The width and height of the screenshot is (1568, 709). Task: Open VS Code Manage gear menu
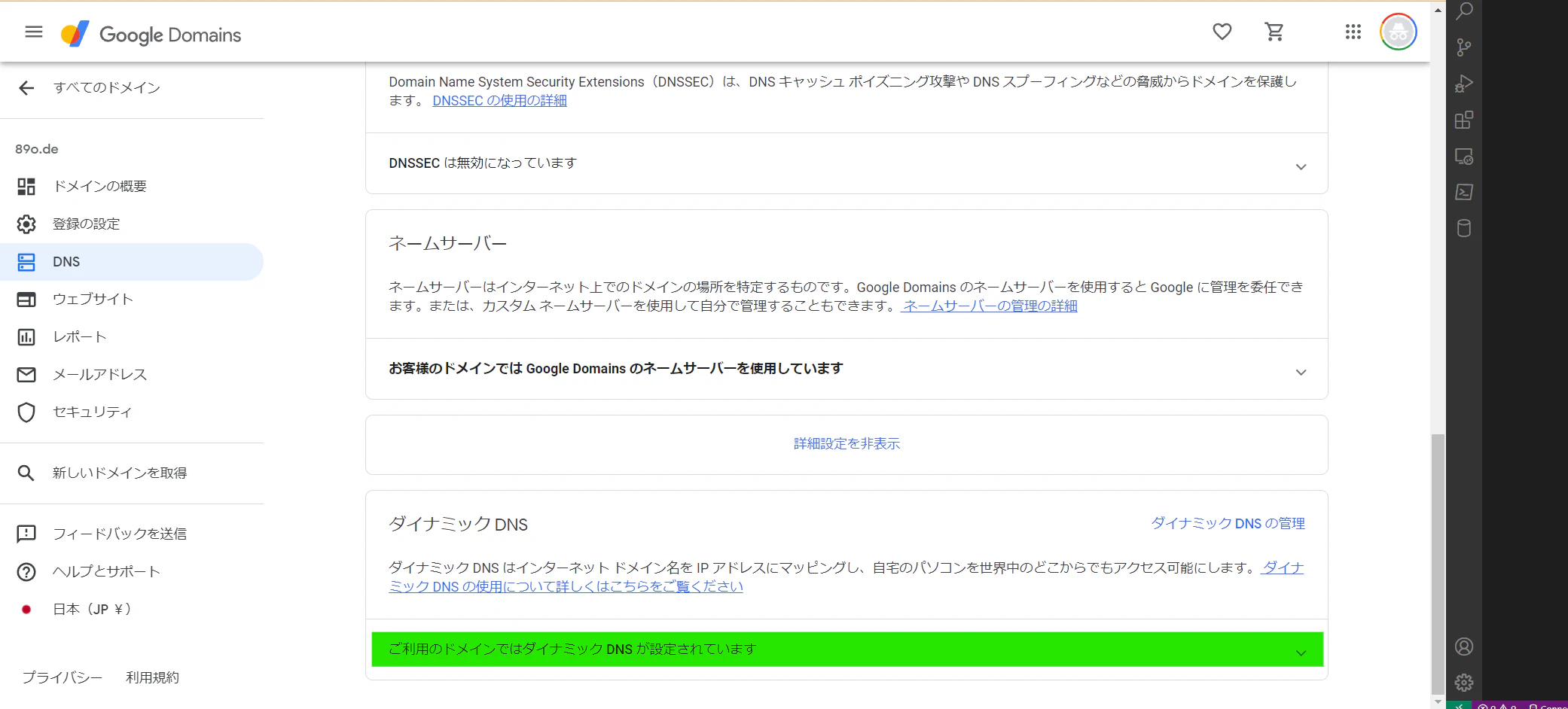click(1464, 683)
